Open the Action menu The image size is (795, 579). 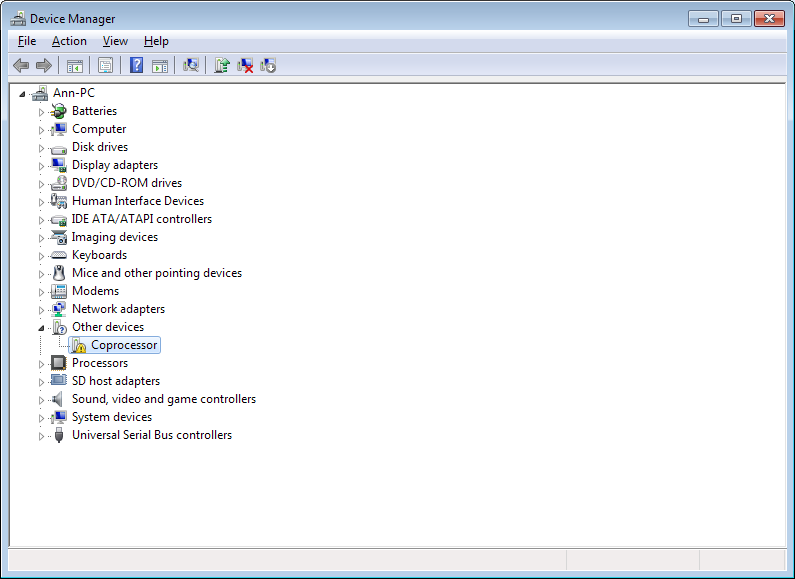point(69,41)
